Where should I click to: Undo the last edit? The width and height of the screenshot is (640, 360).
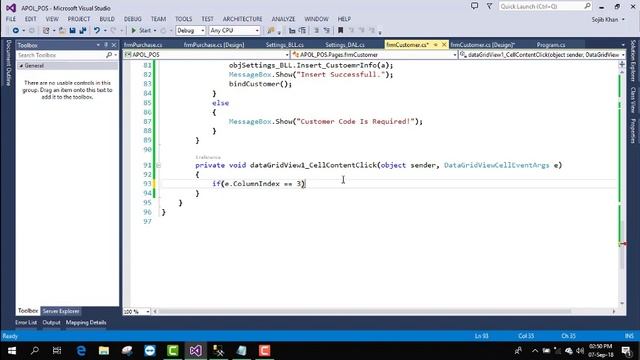[x=97, y=31]
